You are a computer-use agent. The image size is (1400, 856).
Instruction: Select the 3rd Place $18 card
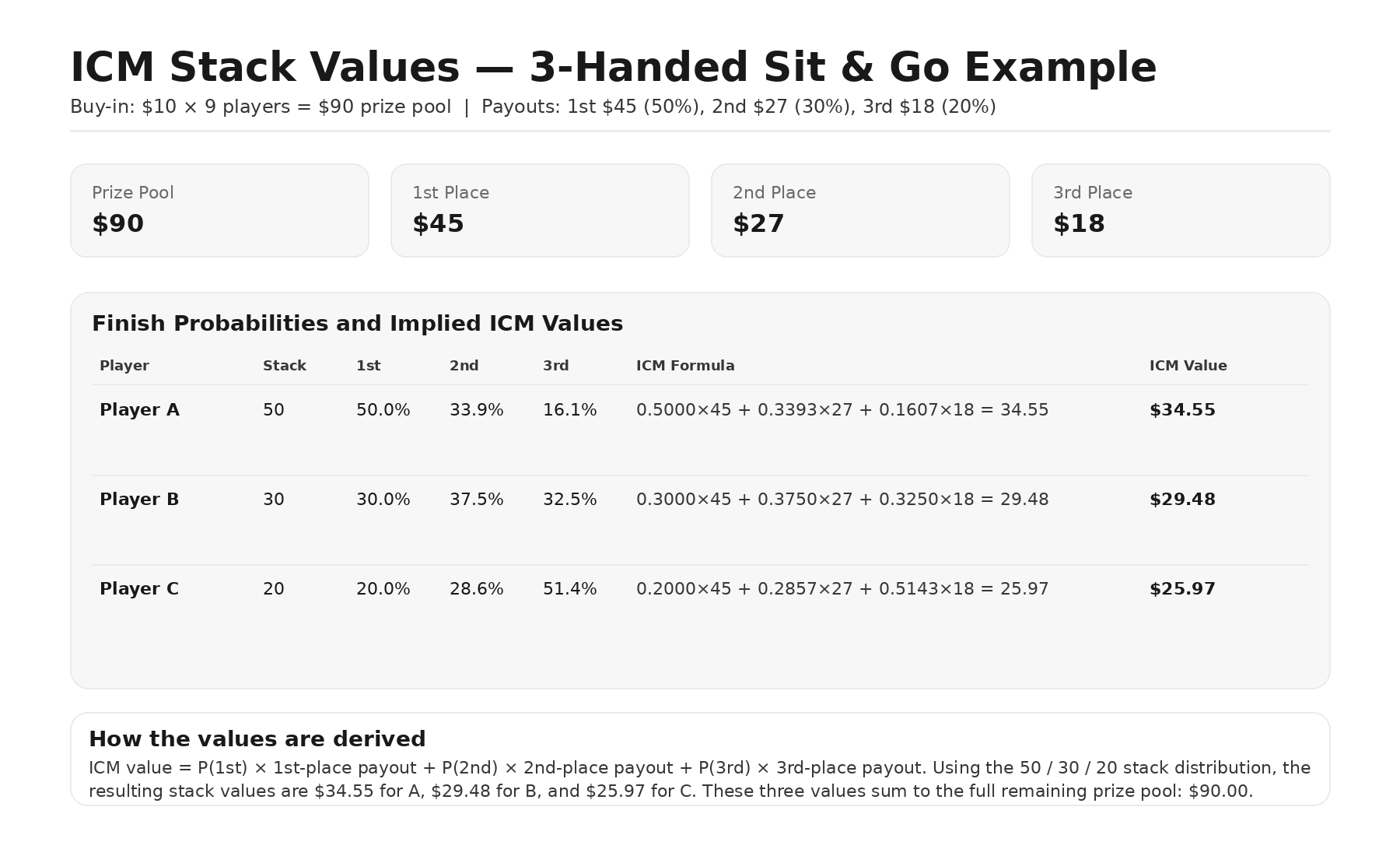click(x=1181, y=210)
